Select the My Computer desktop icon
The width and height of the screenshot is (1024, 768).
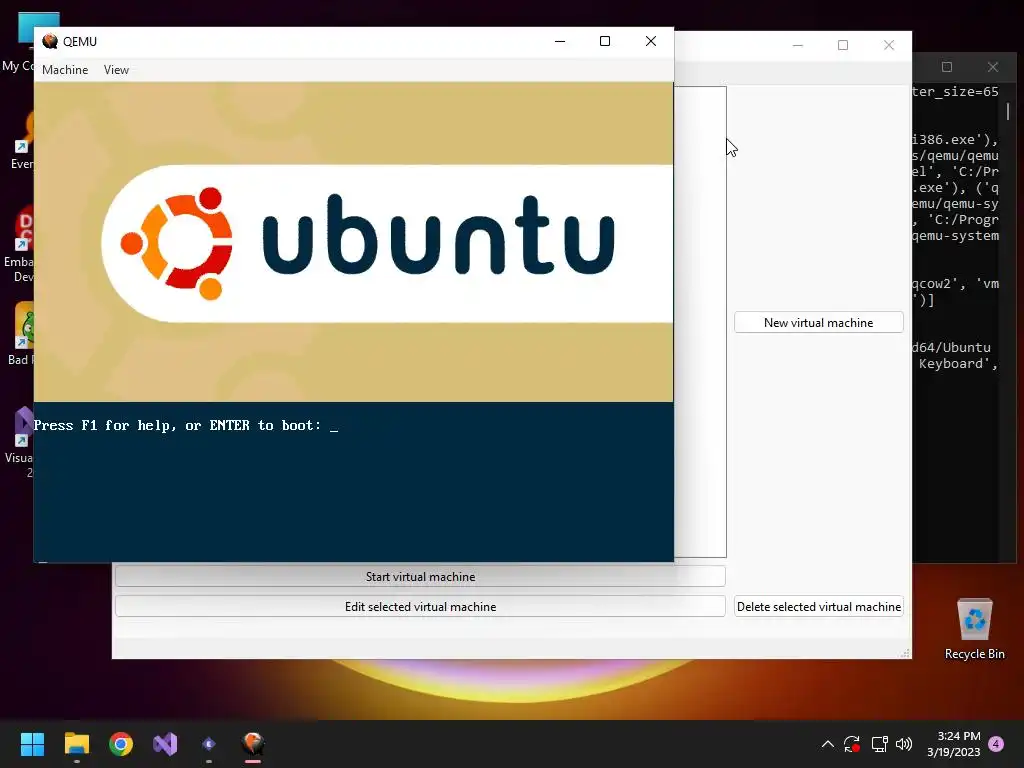(x=19, y=42)
